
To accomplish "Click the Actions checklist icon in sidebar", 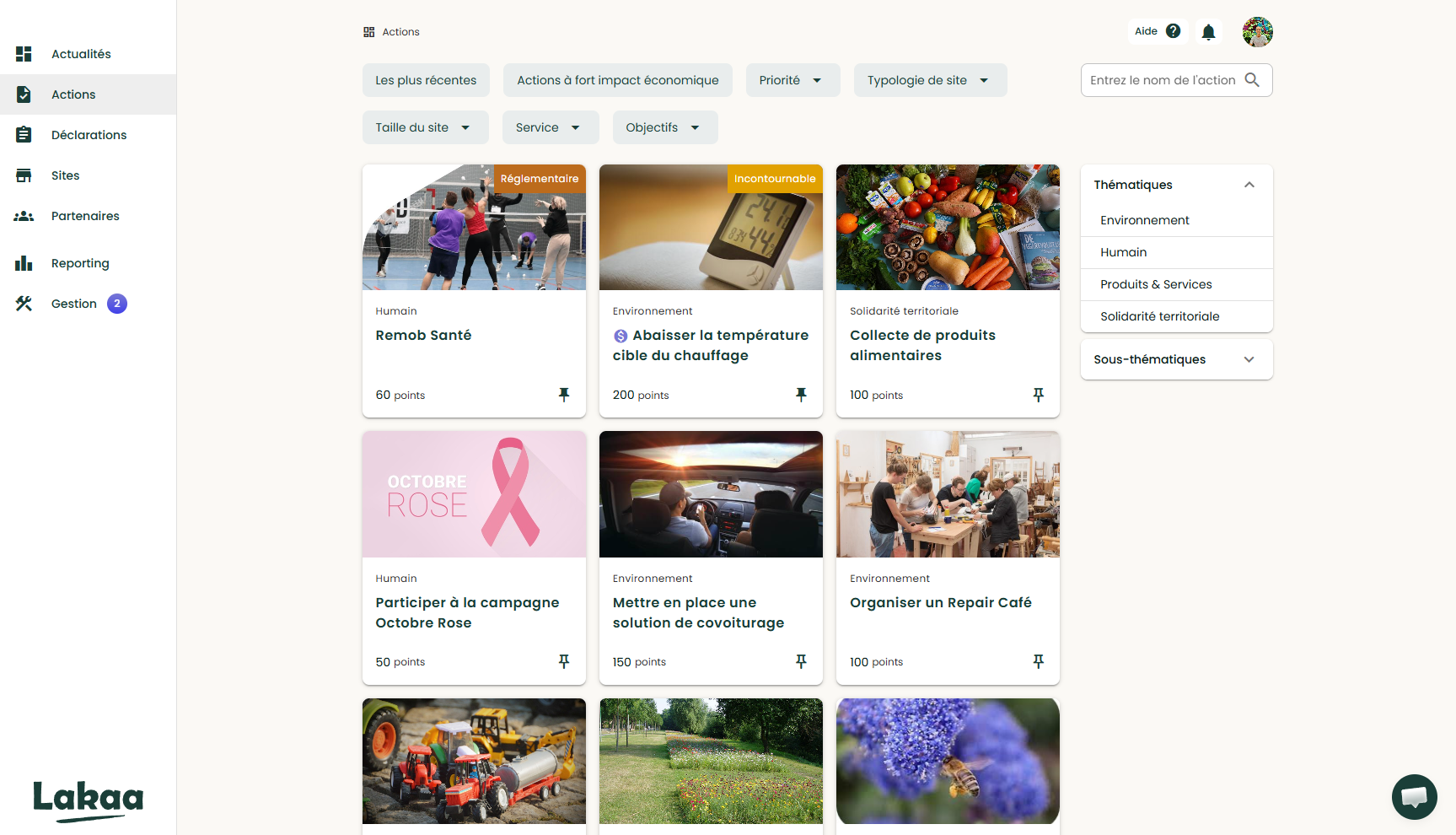I will tap(24, 94).
